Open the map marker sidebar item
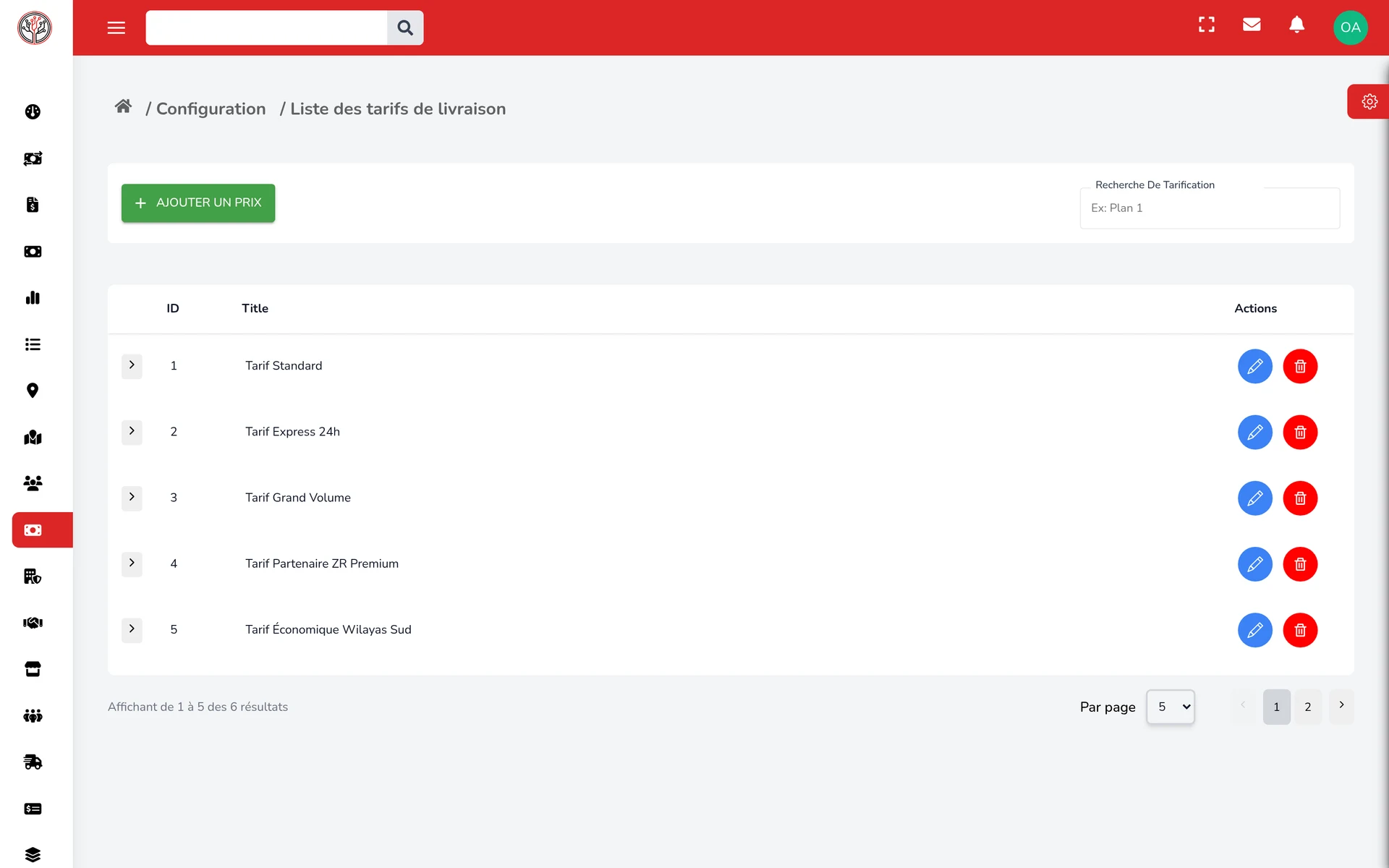 pos(33,391)
